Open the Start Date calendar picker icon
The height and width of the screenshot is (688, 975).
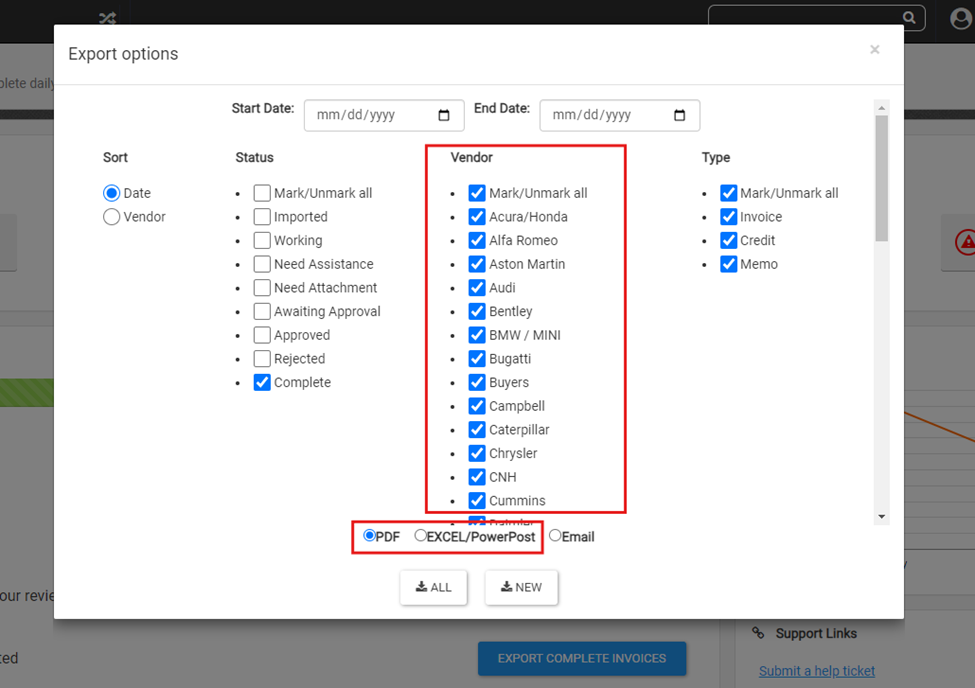443,115
